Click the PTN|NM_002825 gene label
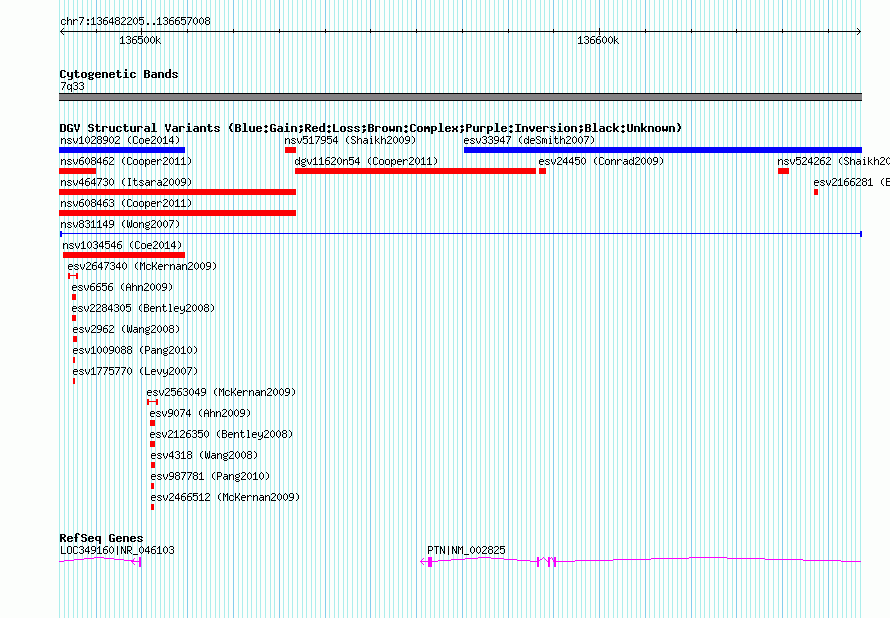890x618 pixels. [466, 550]
